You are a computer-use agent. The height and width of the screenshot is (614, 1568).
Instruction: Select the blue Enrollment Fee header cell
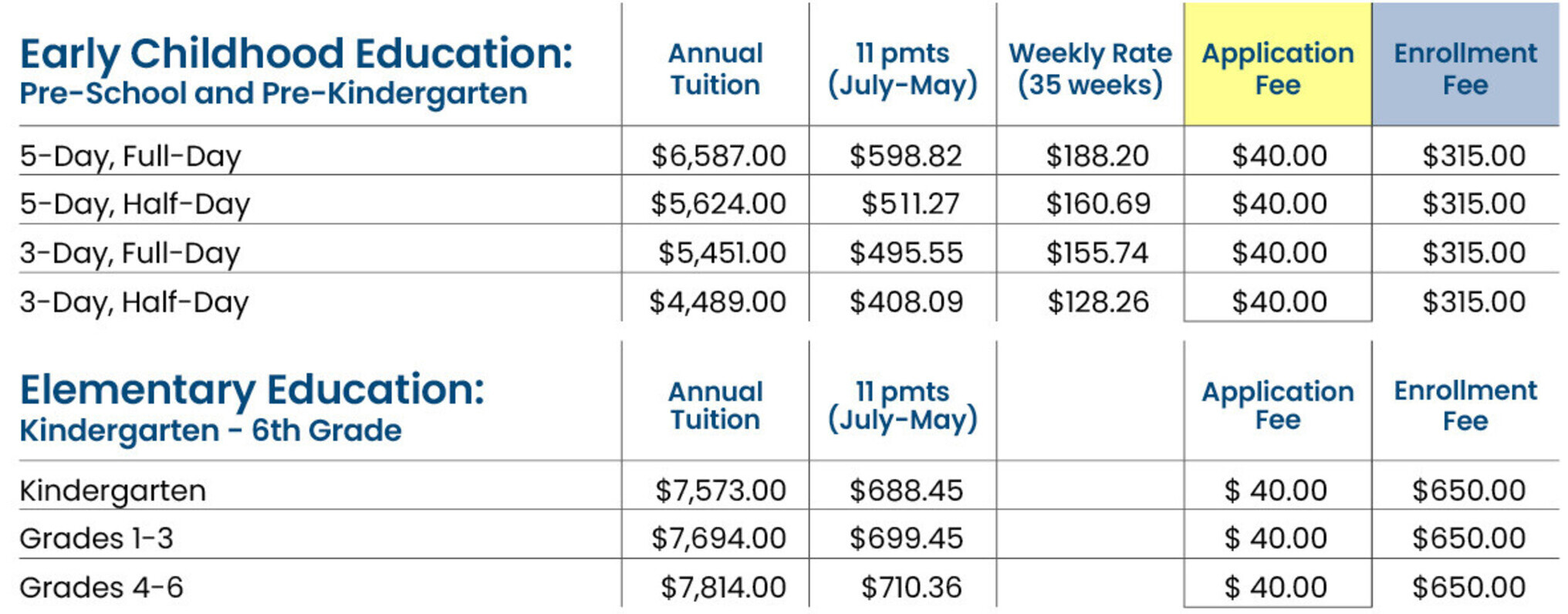1465,64
